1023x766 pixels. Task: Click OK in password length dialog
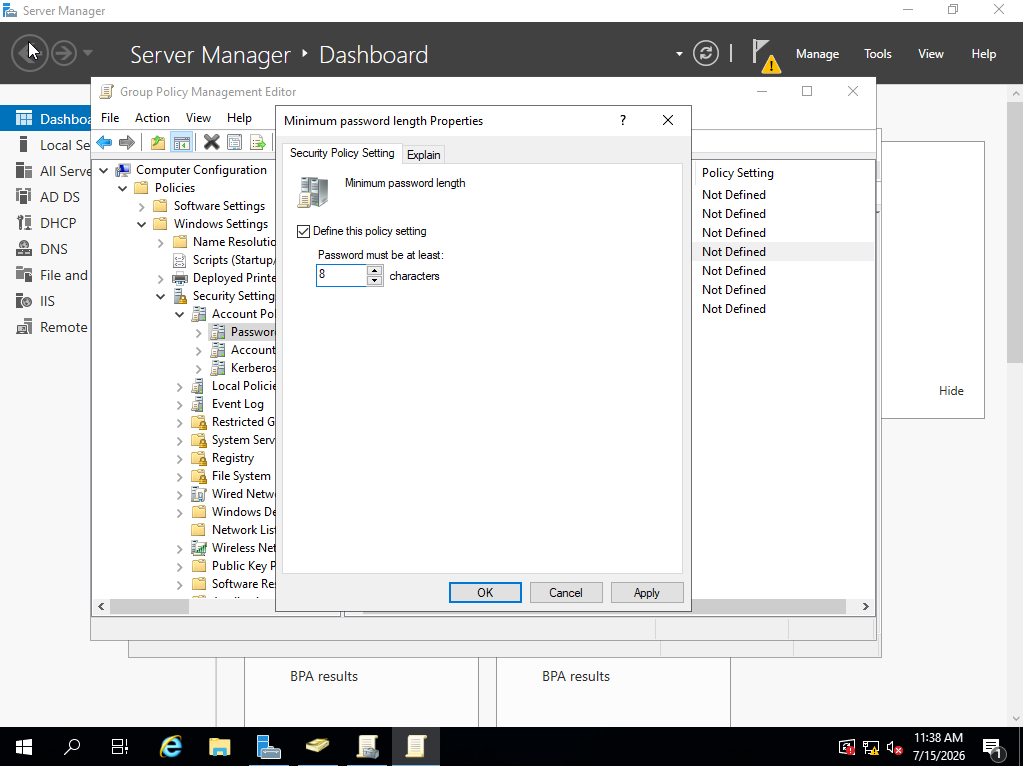(x=485, y=592)
